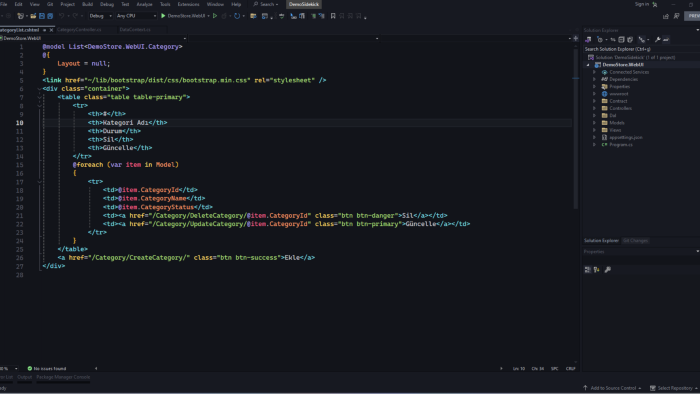Click the Undo arrow icon
The image size is (700, 394).
[62, 16]
